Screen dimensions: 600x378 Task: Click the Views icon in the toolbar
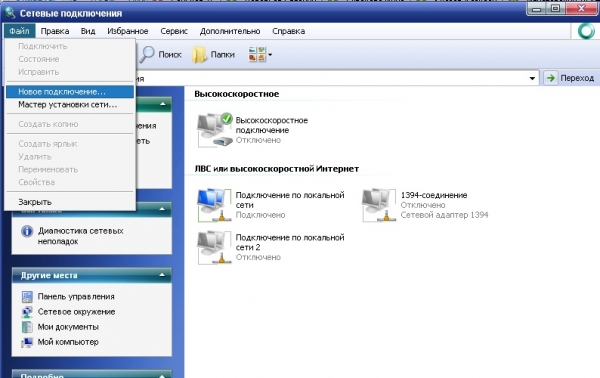pos(257,54)
